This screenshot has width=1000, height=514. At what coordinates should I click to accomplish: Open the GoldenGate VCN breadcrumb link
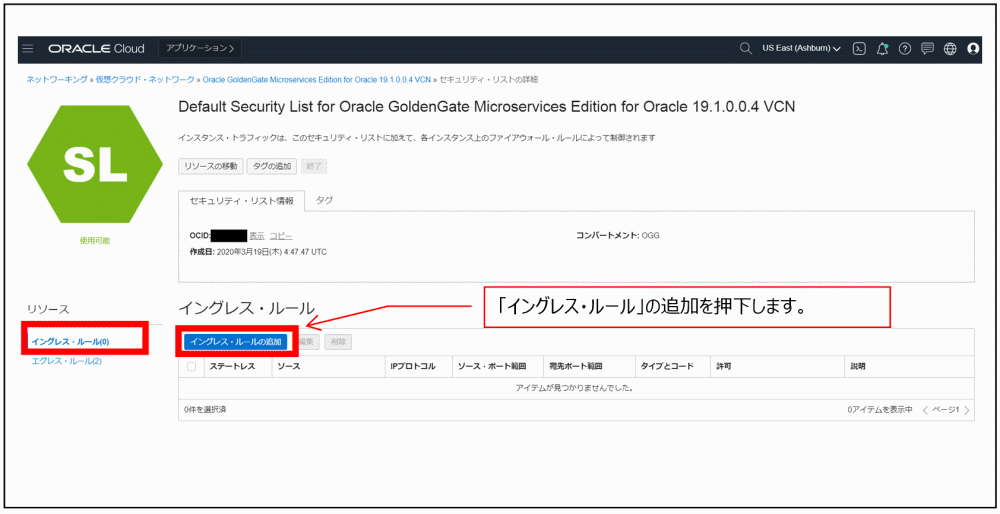tap(316, 80)
